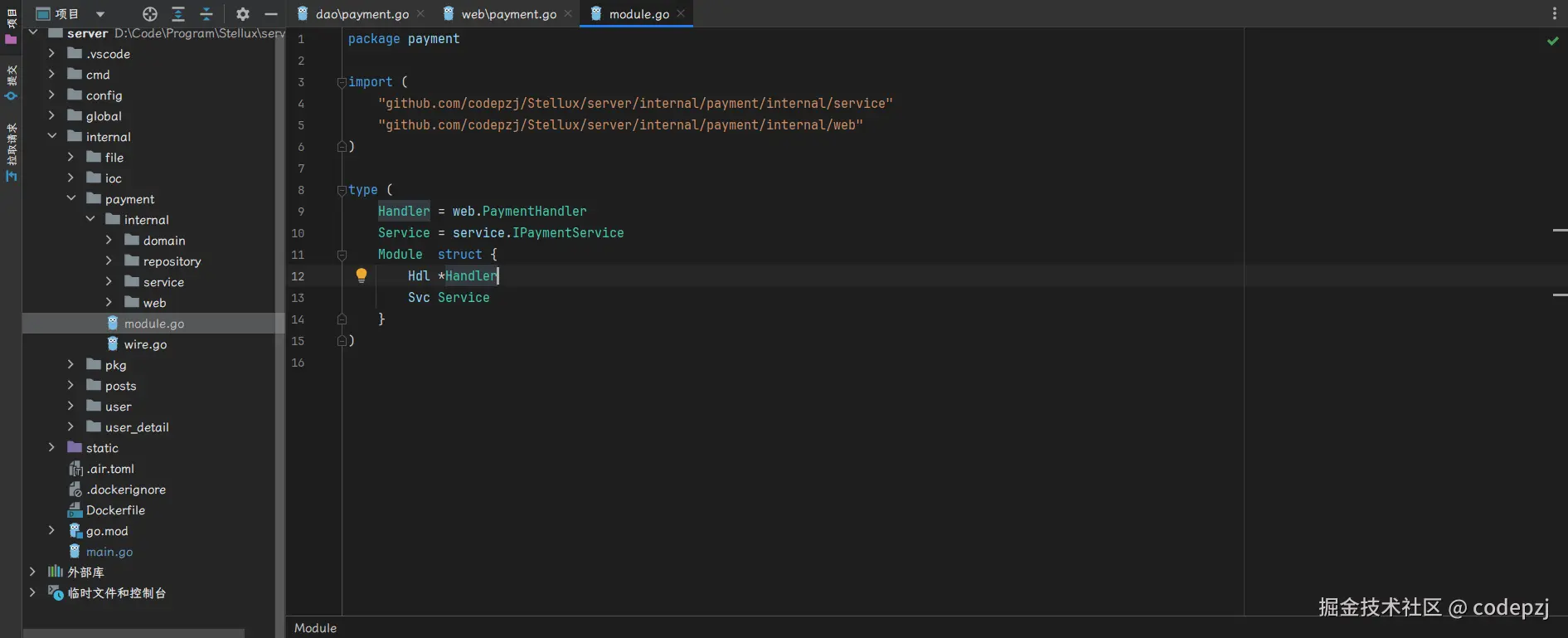Viewport: 1568px width, 638px height.
Task: Hide the project panel with minus icon
Action: pos(270,14)
